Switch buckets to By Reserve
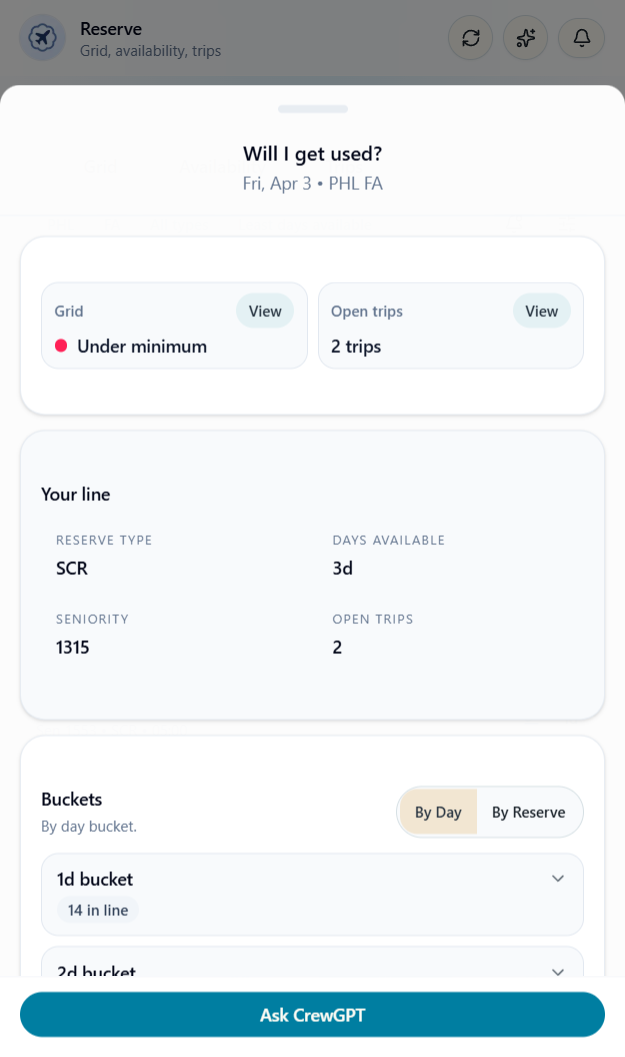 (x=528, y=812)
